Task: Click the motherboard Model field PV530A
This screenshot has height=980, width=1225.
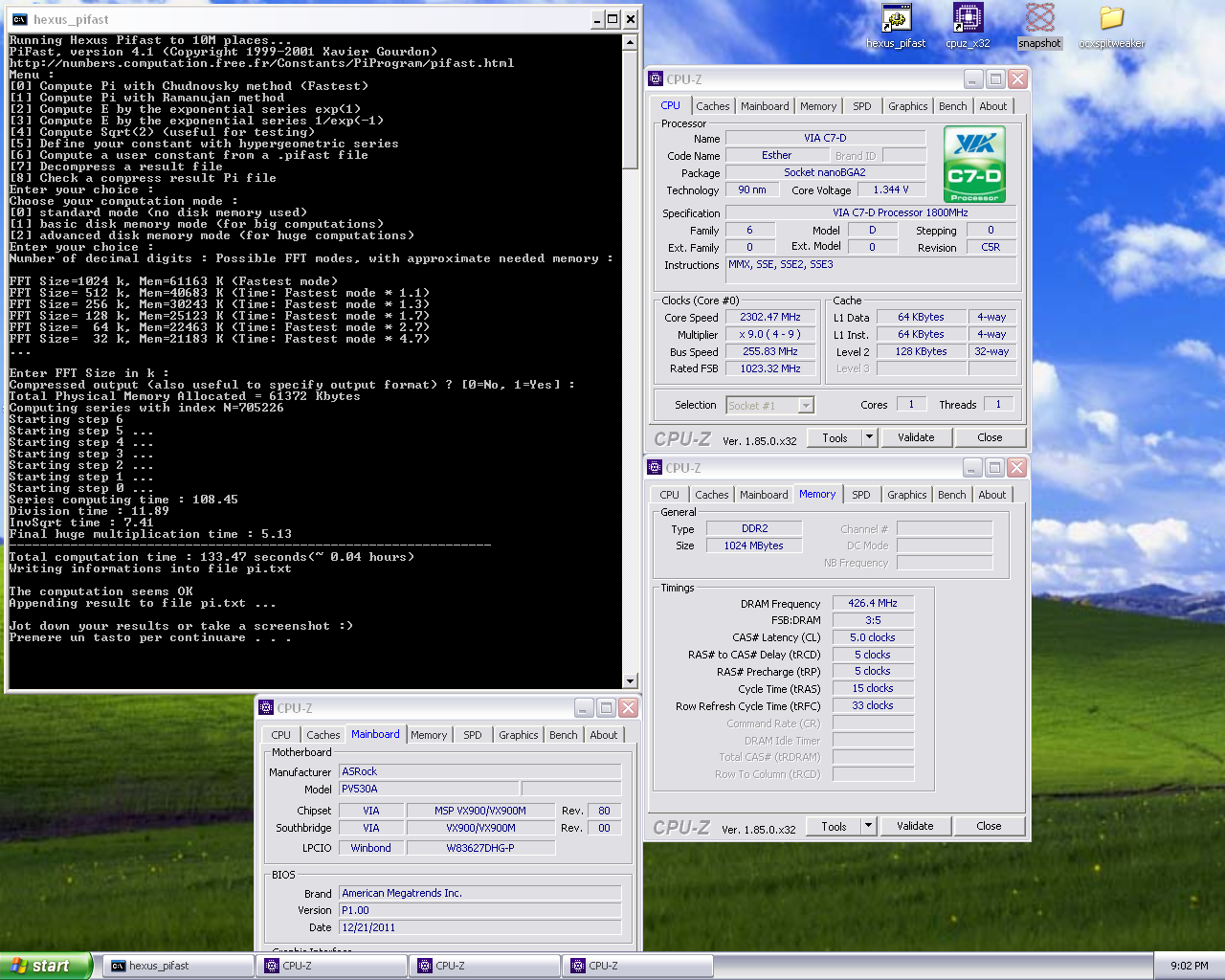Action: pos(429,789)
